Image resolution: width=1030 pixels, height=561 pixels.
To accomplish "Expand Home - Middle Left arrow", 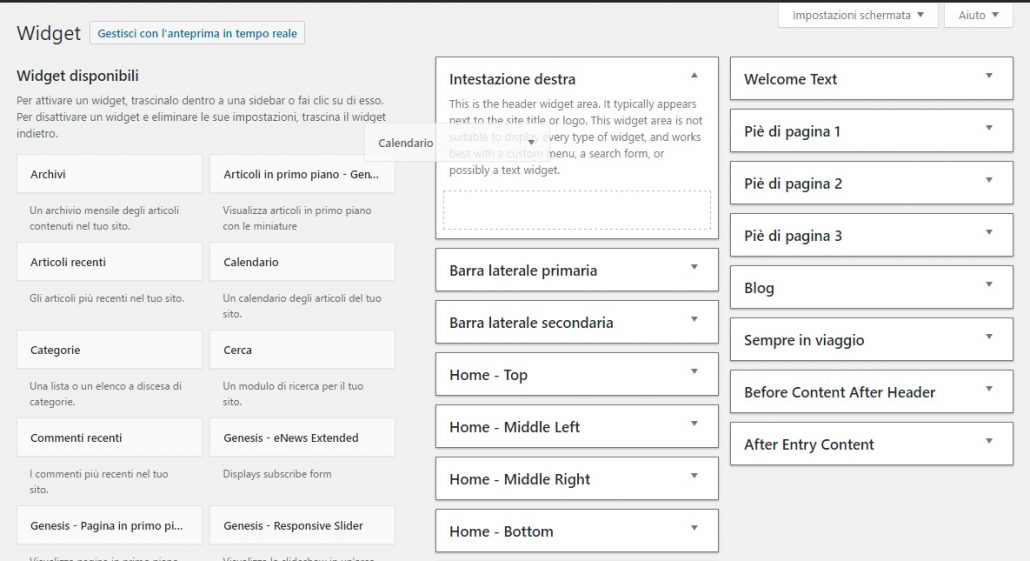I will coord(694,424).
